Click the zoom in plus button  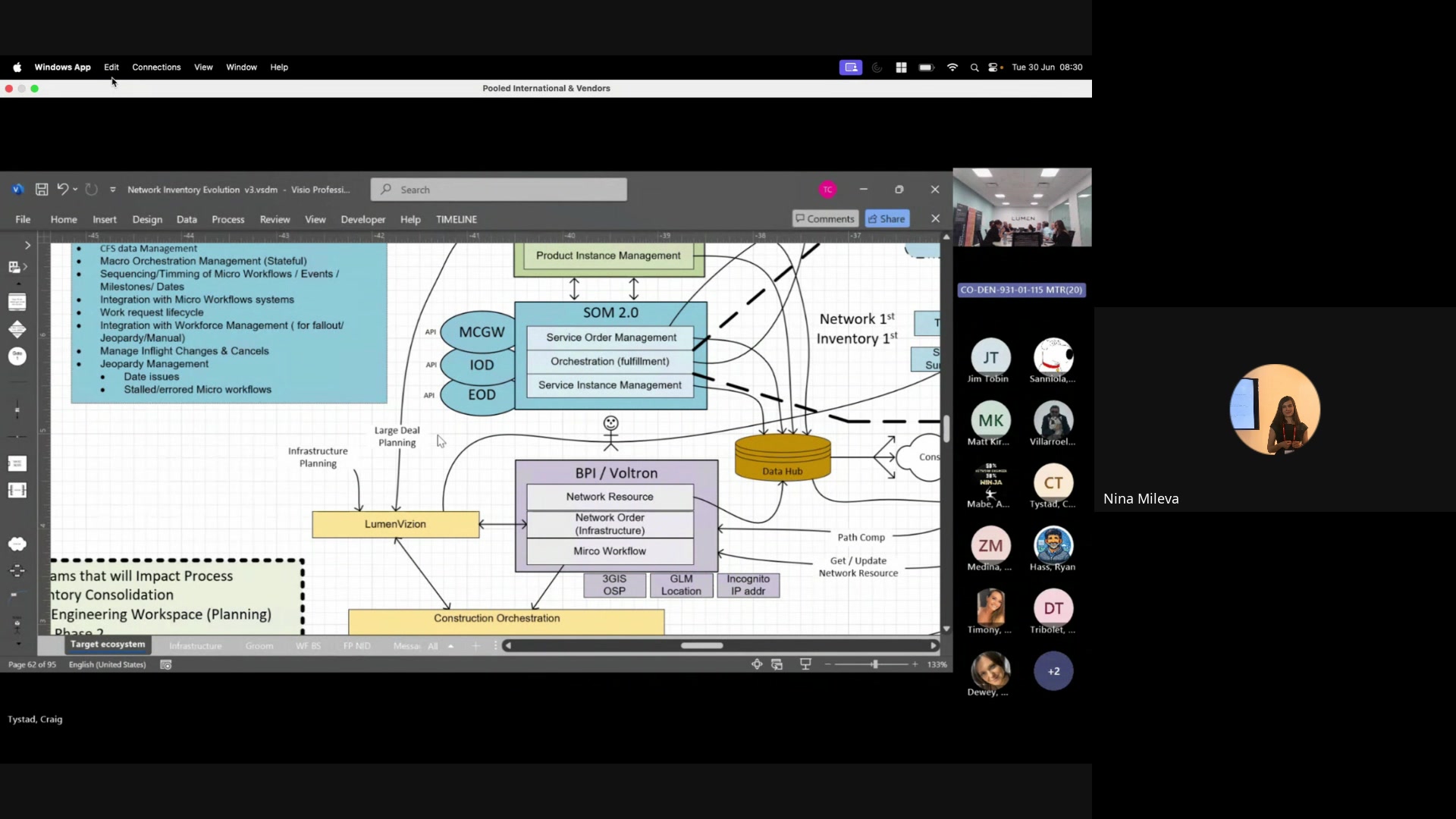tap(915, 664)
